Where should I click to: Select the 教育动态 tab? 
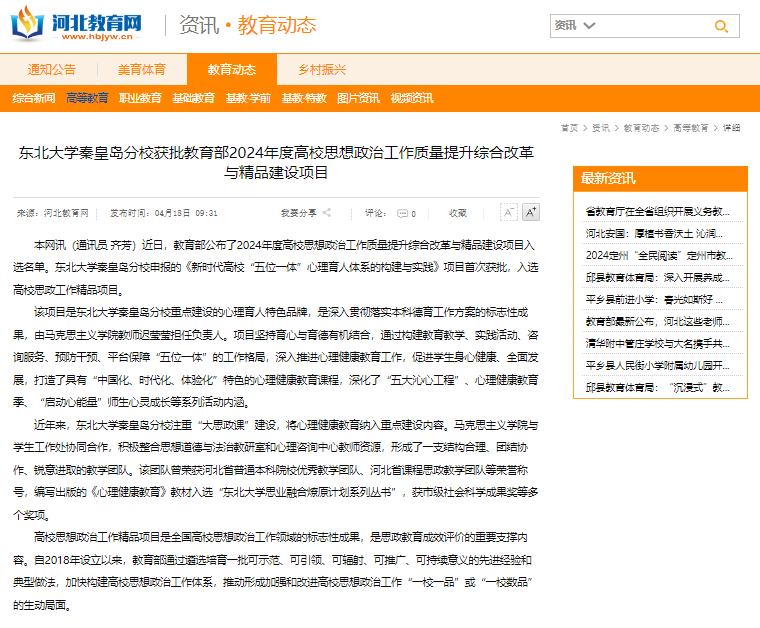[x=232, y=70]
